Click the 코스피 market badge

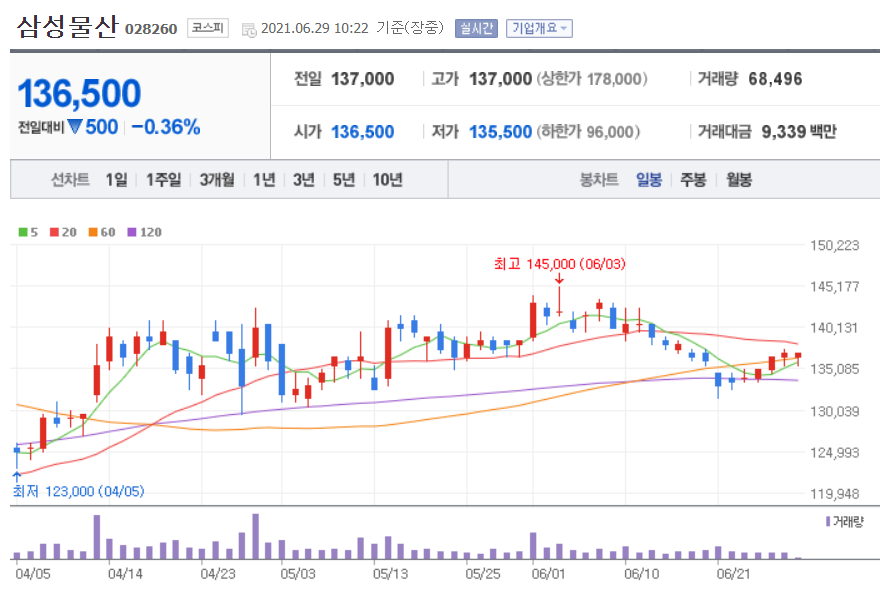(208, 28)
